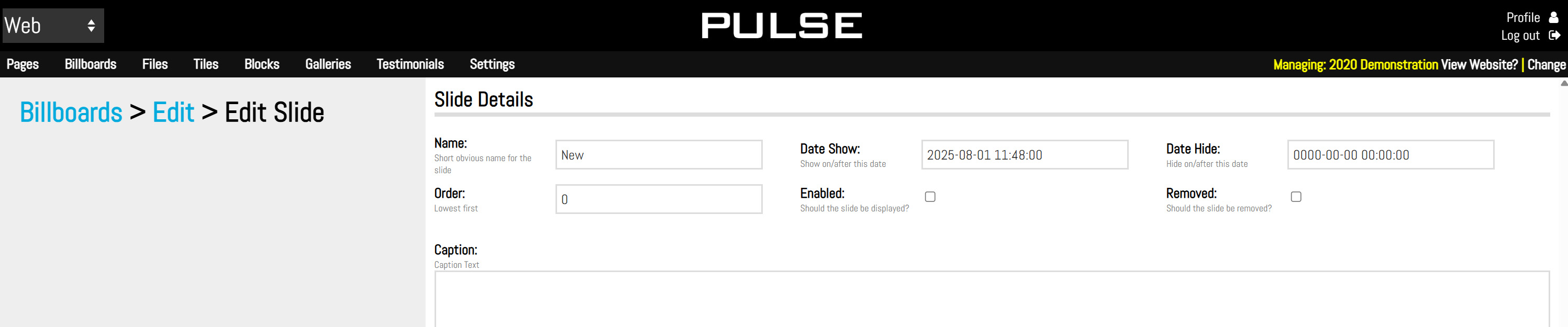Open the Testimonials section

(410, 64)
